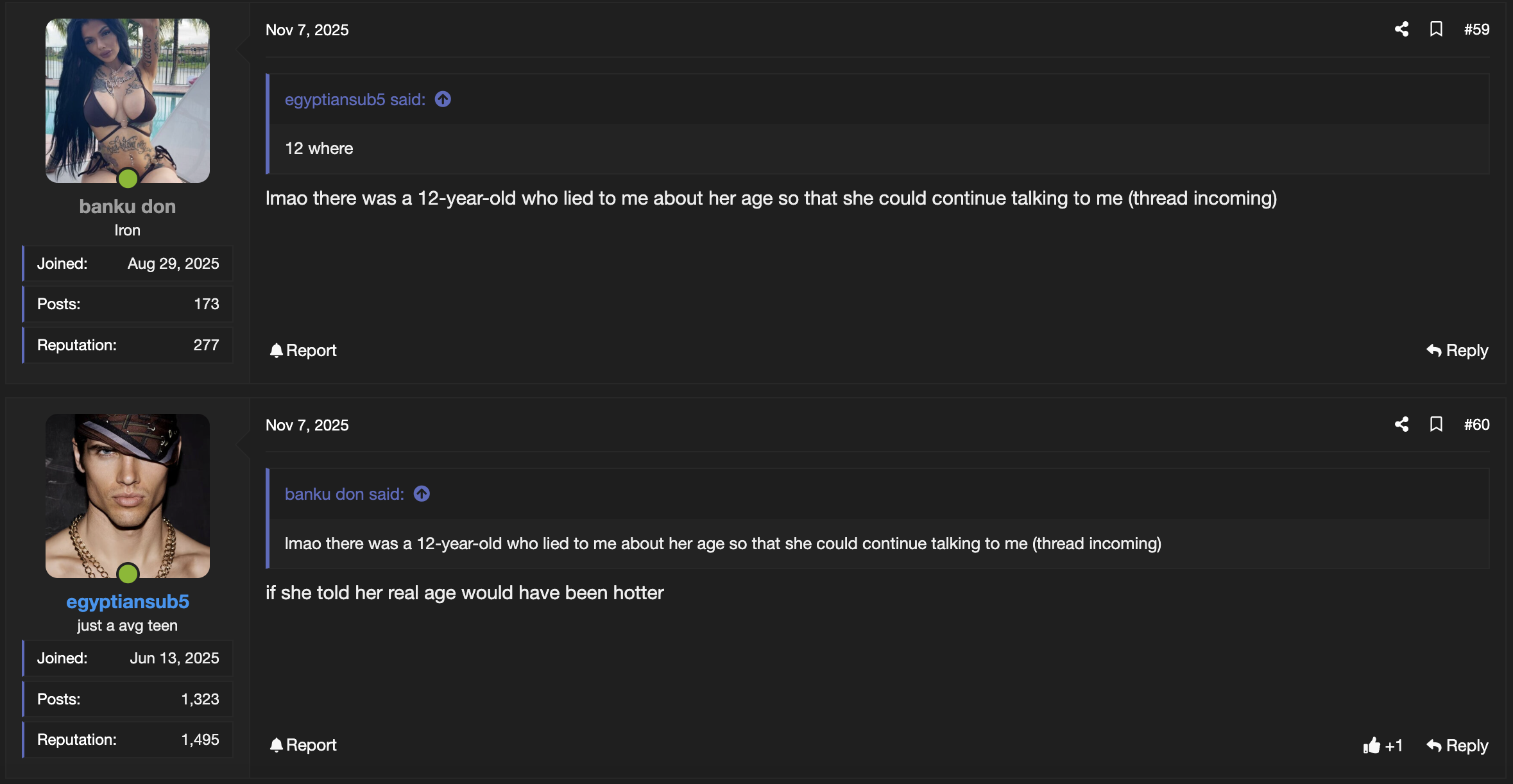Jump to egyptiansub5's quoted post via arrow
The image size is (1513, 784).
pyautogui.click(x=442, y=99)
